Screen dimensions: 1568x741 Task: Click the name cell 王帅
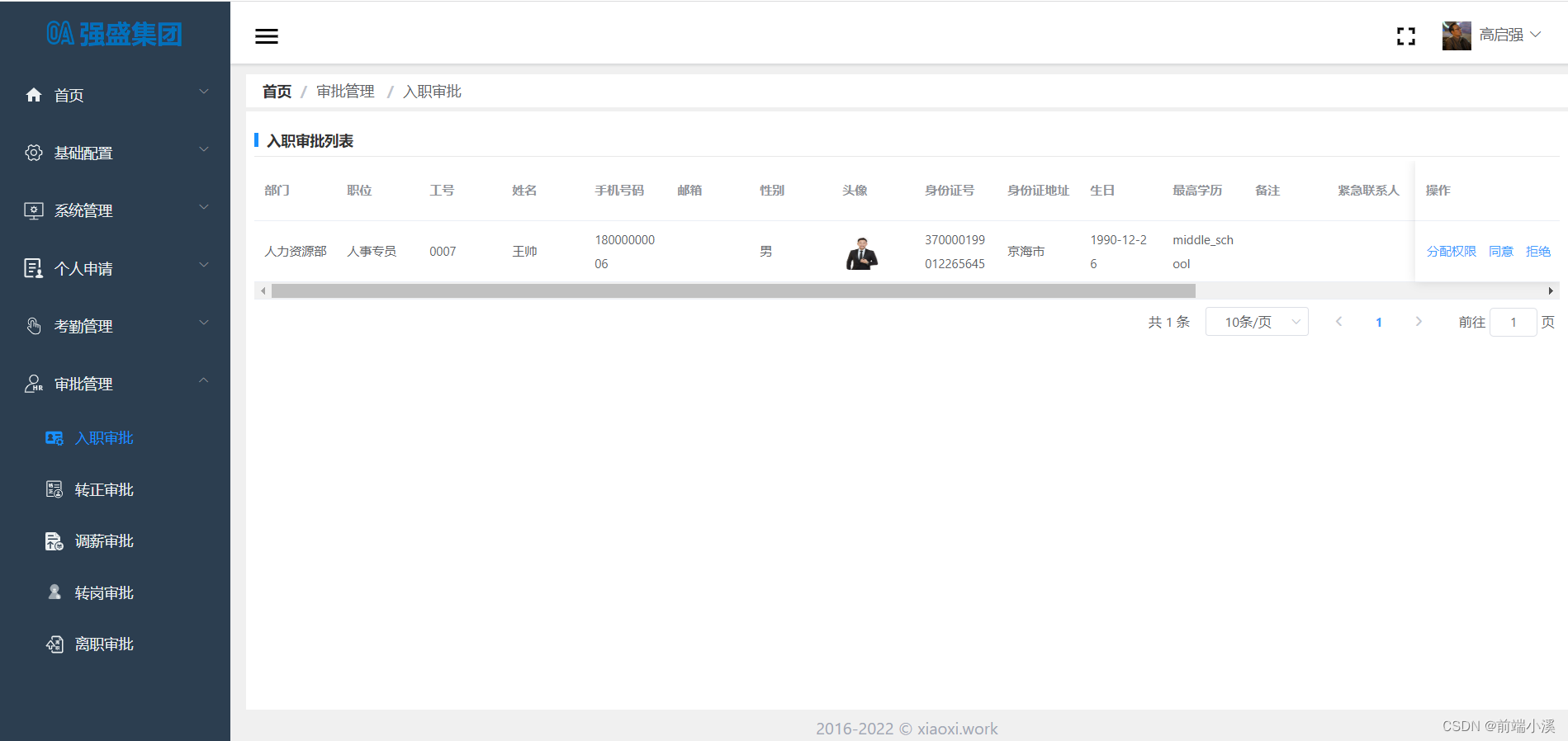click(524, 252)
